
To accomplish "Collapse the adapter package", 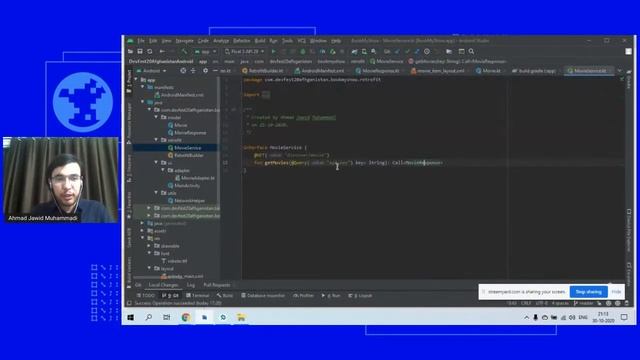I will 162,170.
